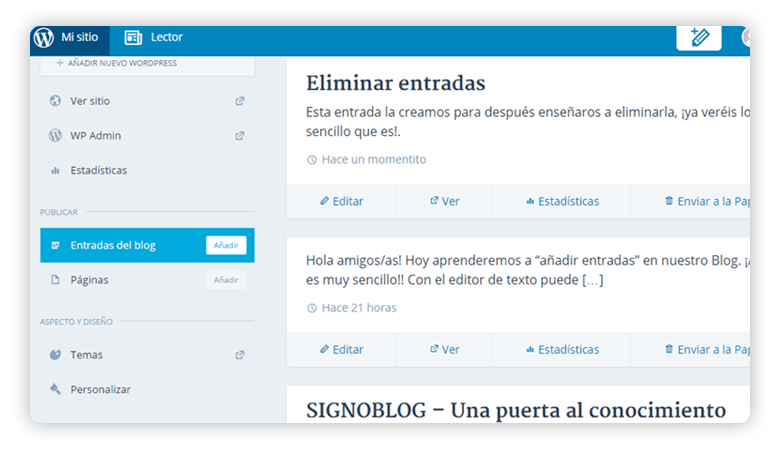The height and width of the screenshot is (450, 780).
Task: Click Hace 21 horas timestamp
Action: [x=359, y=308]
